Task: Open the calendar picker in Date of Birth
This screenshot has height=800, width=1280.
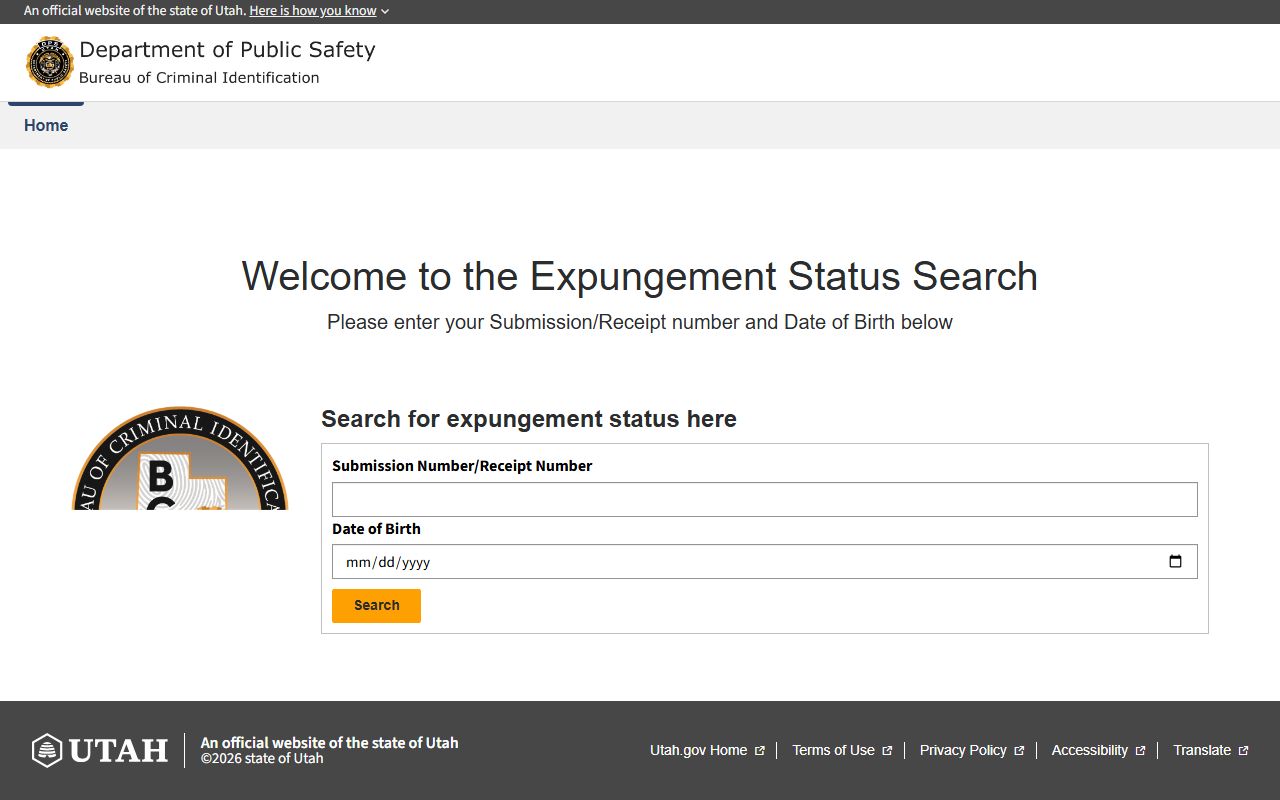Action: [1175, 562]
